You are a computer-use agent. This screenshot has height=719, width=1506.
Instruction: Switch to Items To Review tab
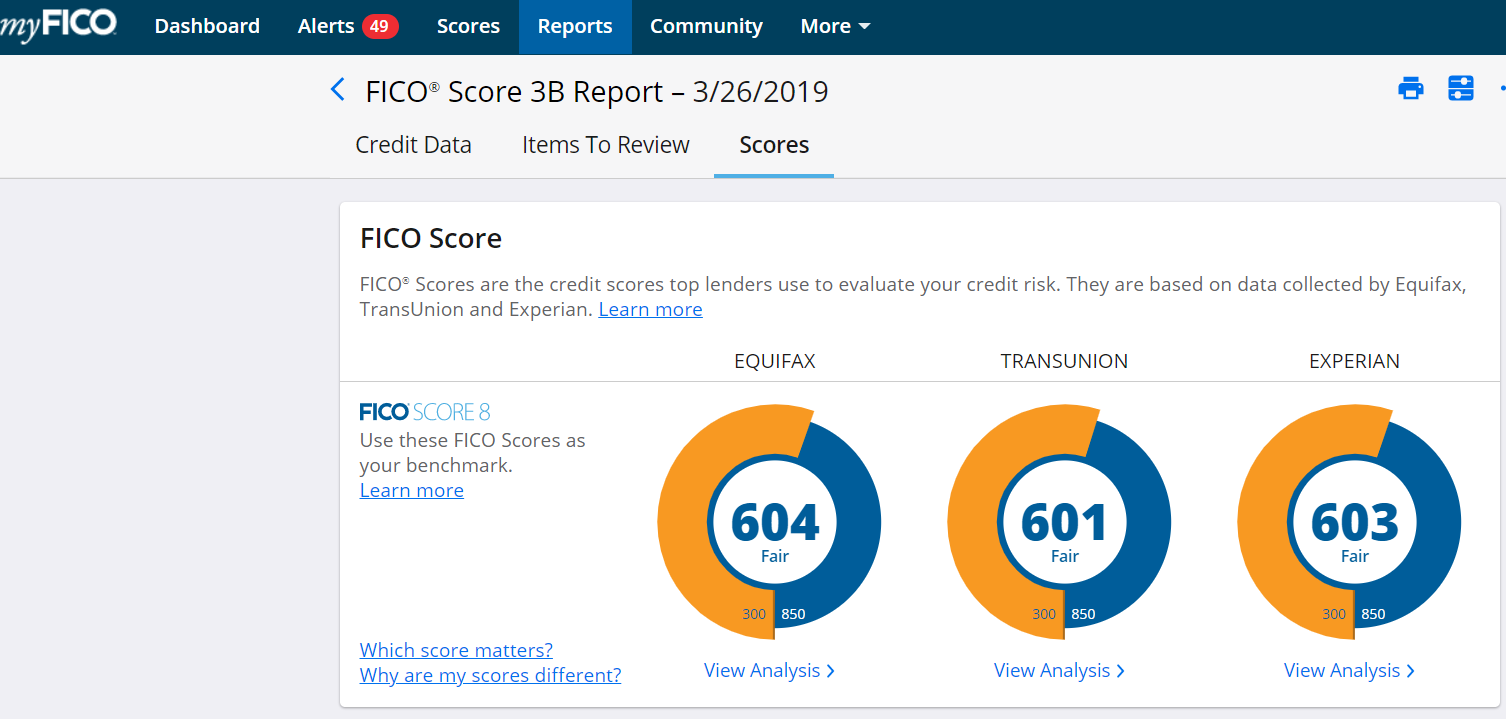pyautogui.click(x=605, y=145)
